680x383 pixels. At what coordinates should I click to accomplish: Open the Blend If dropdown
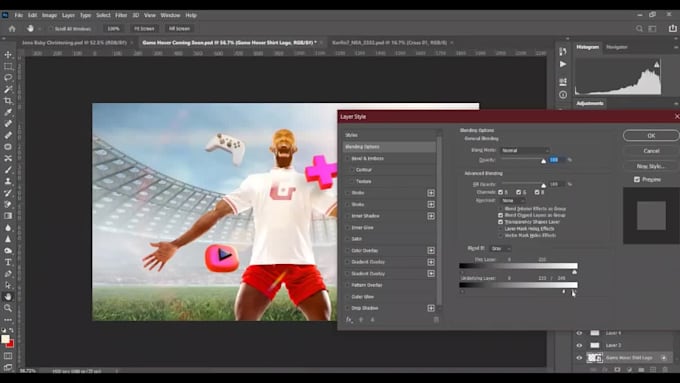tap(500, 249)
